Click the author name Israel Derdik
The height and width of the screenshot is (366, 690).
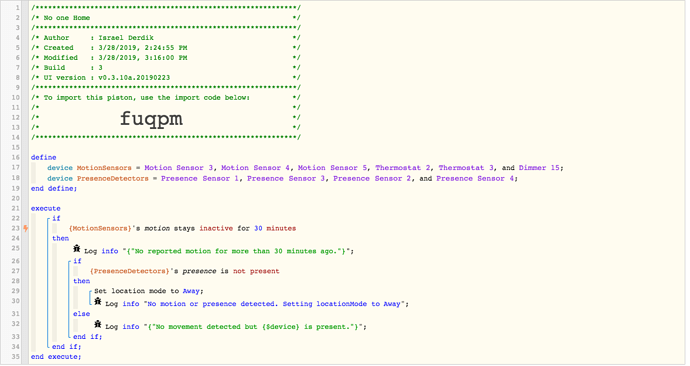126,38
